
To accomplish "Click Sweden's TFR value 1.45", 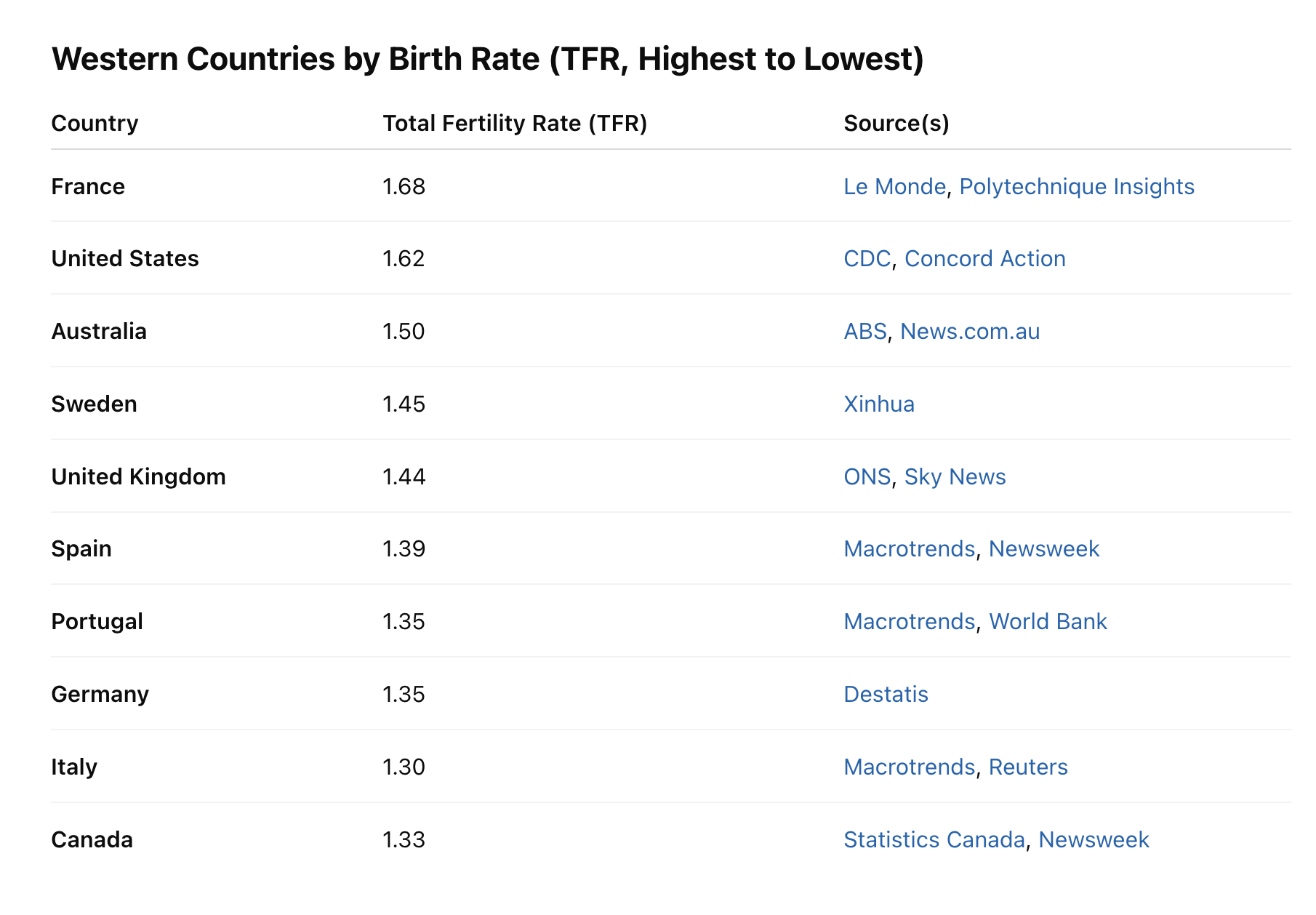I will (404, 404).
